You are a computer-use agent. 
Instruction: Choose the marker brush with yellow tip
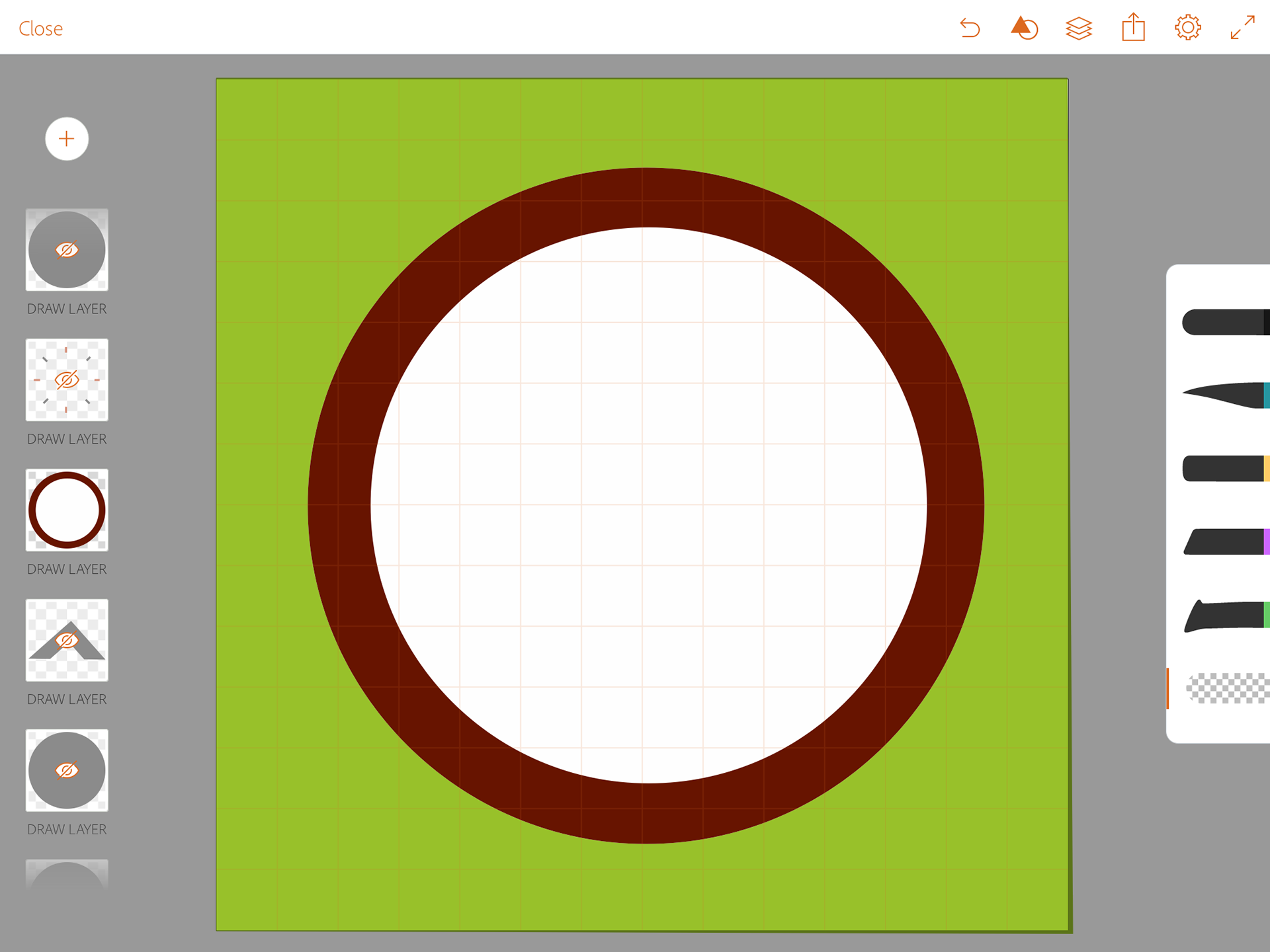tap(1224, 468)
